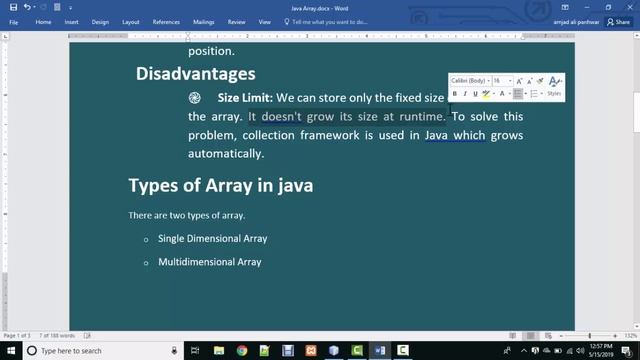The width and height of the screenshot is (640, 360).
Task: Click the tab selector at ruler corner
Action: click(5, 36)
